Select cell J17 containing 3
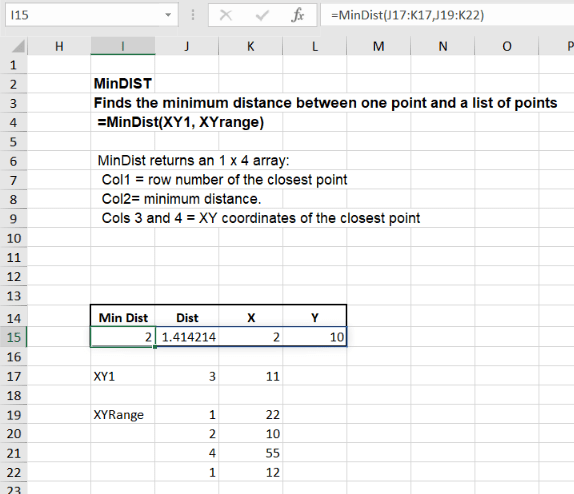 coord(187,376)
